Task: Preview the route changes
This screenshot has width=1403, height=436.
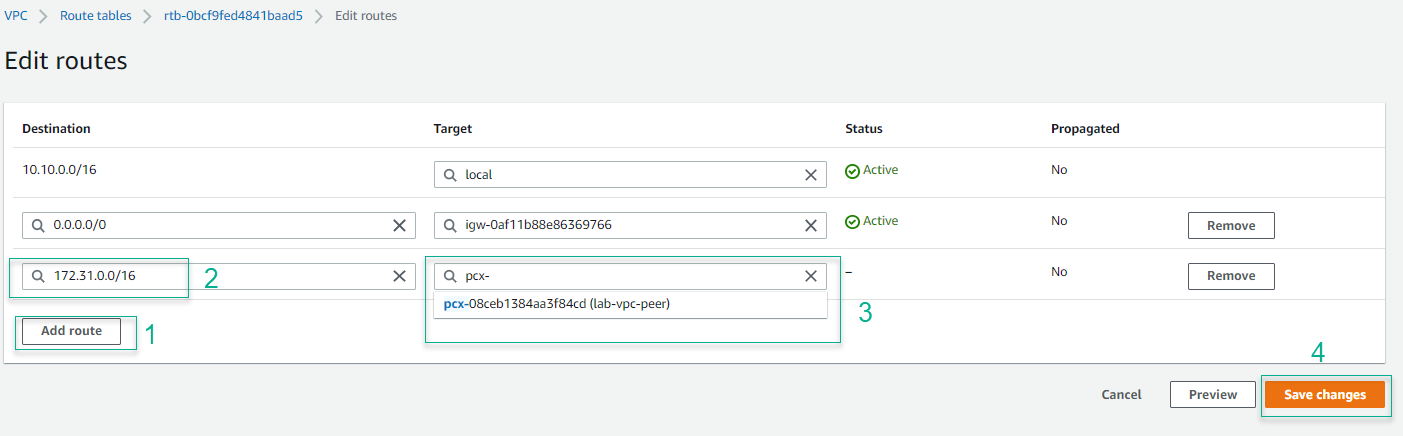Action: tap(1213, 395)
